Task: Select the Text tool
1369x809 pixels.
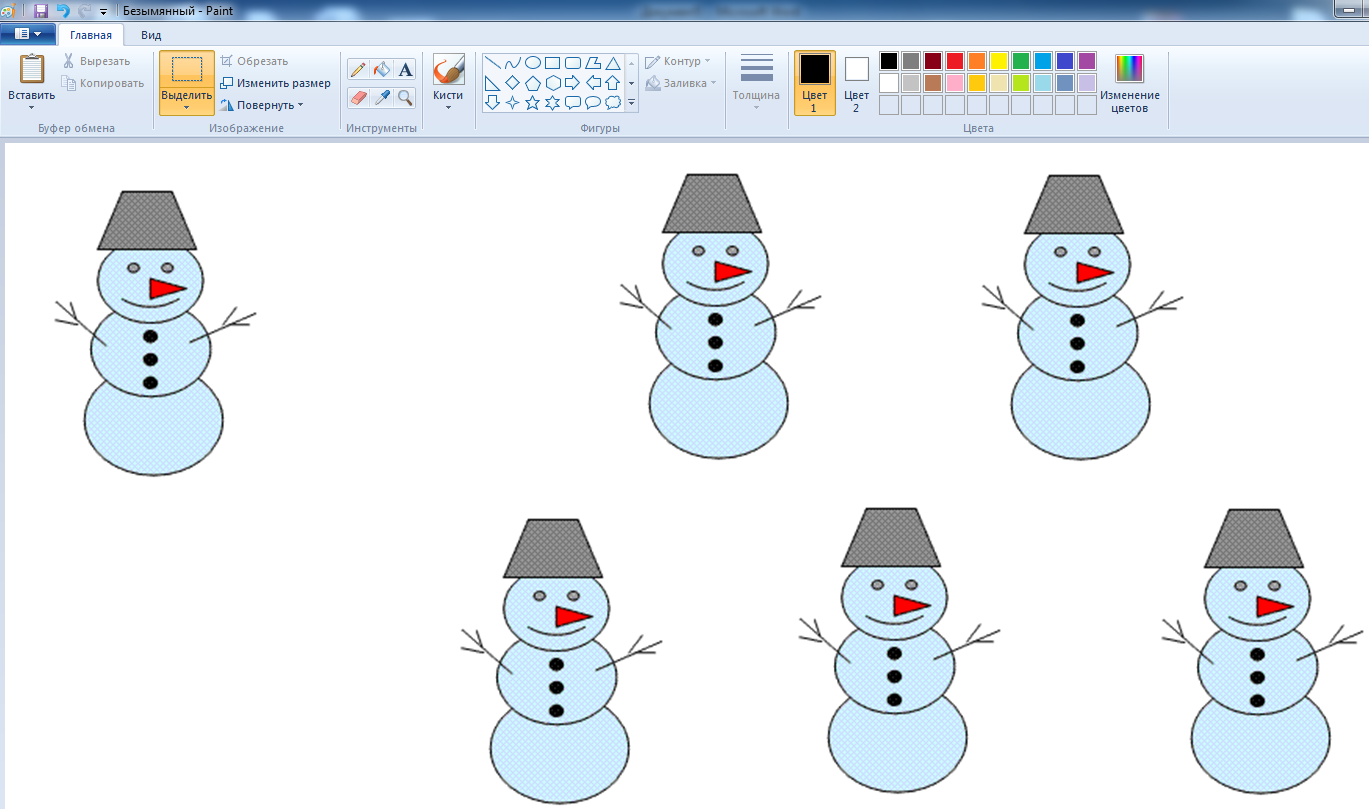Action: click(x=405, y=69)
